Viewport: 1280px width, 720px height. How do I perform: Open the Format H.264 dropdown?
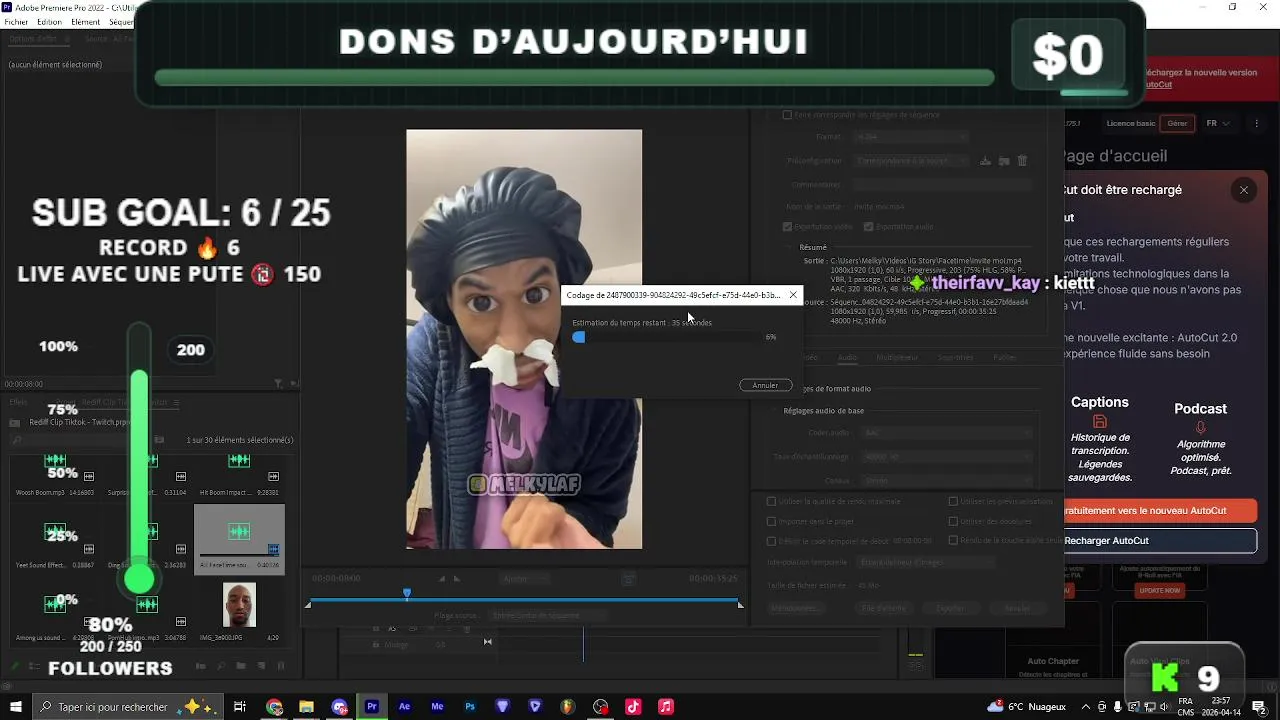pyautogui.click(x=910, y=136)
